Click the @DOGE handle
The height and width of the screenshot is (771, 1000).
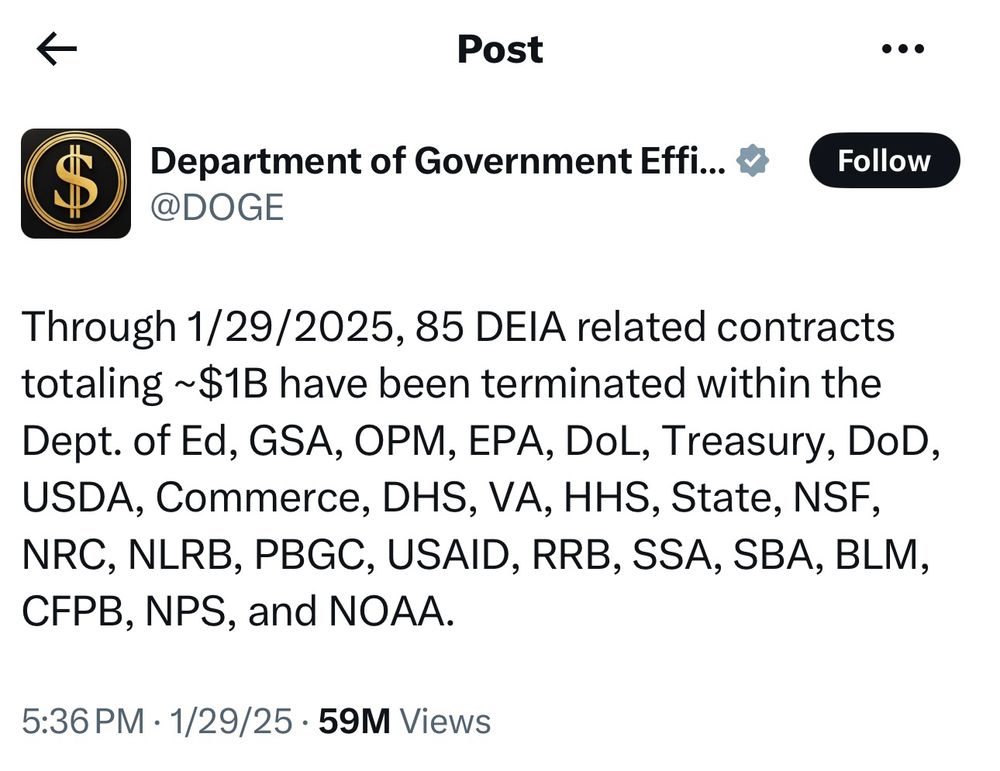pos(217,208)
